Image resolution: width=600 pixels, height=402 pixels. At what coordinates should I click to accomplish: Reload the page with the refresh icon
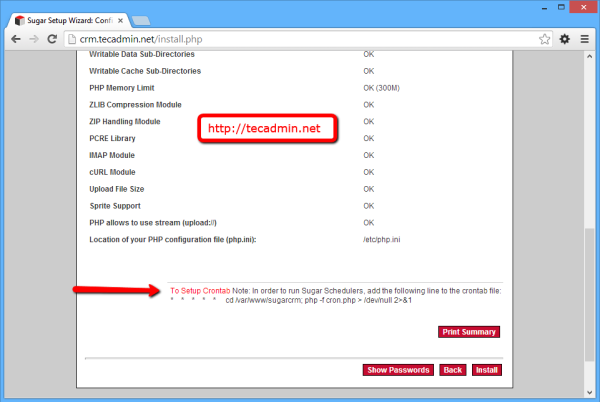click(x=54, y=39)
